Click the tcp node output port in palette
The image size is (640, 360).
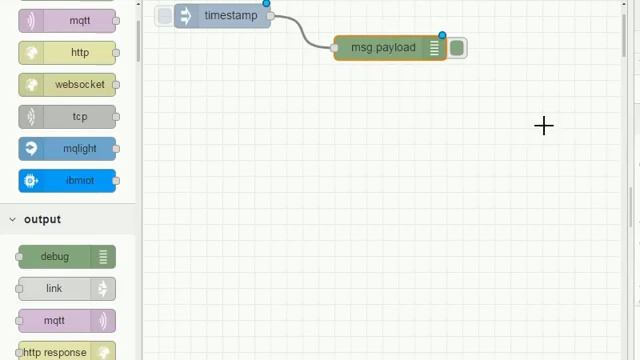116,117
